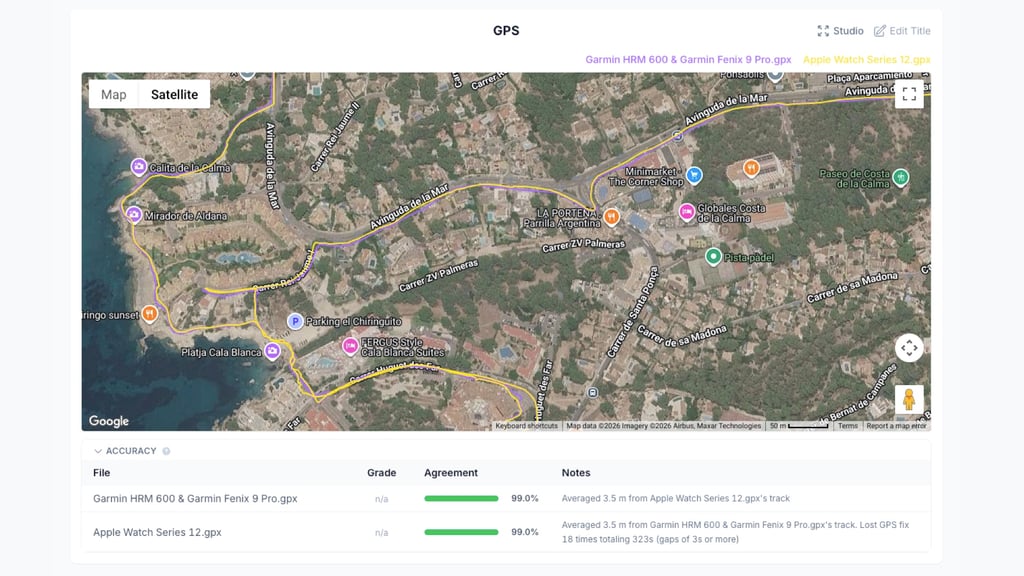
Task: Click Garmin row 99.0% value
Action: point(524,498)
